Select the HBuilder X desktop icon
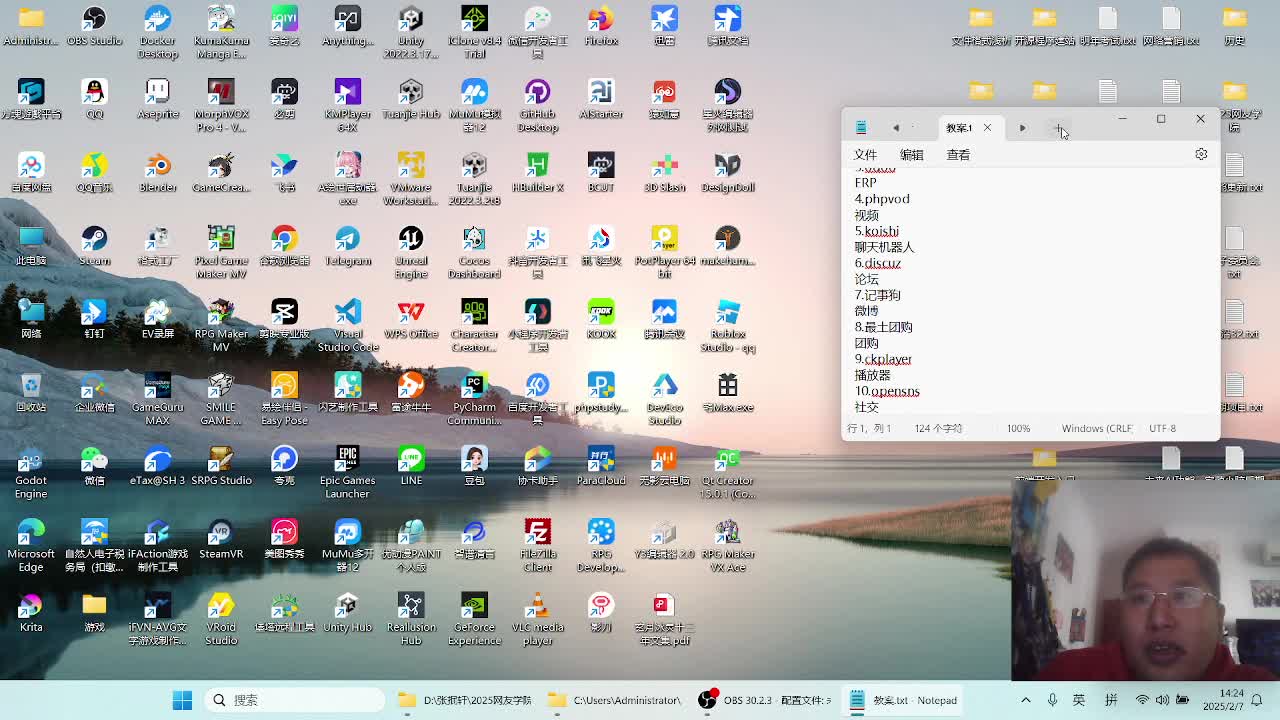The width and height of the screenshot is (1280, 720). click(x=537, y=173)
